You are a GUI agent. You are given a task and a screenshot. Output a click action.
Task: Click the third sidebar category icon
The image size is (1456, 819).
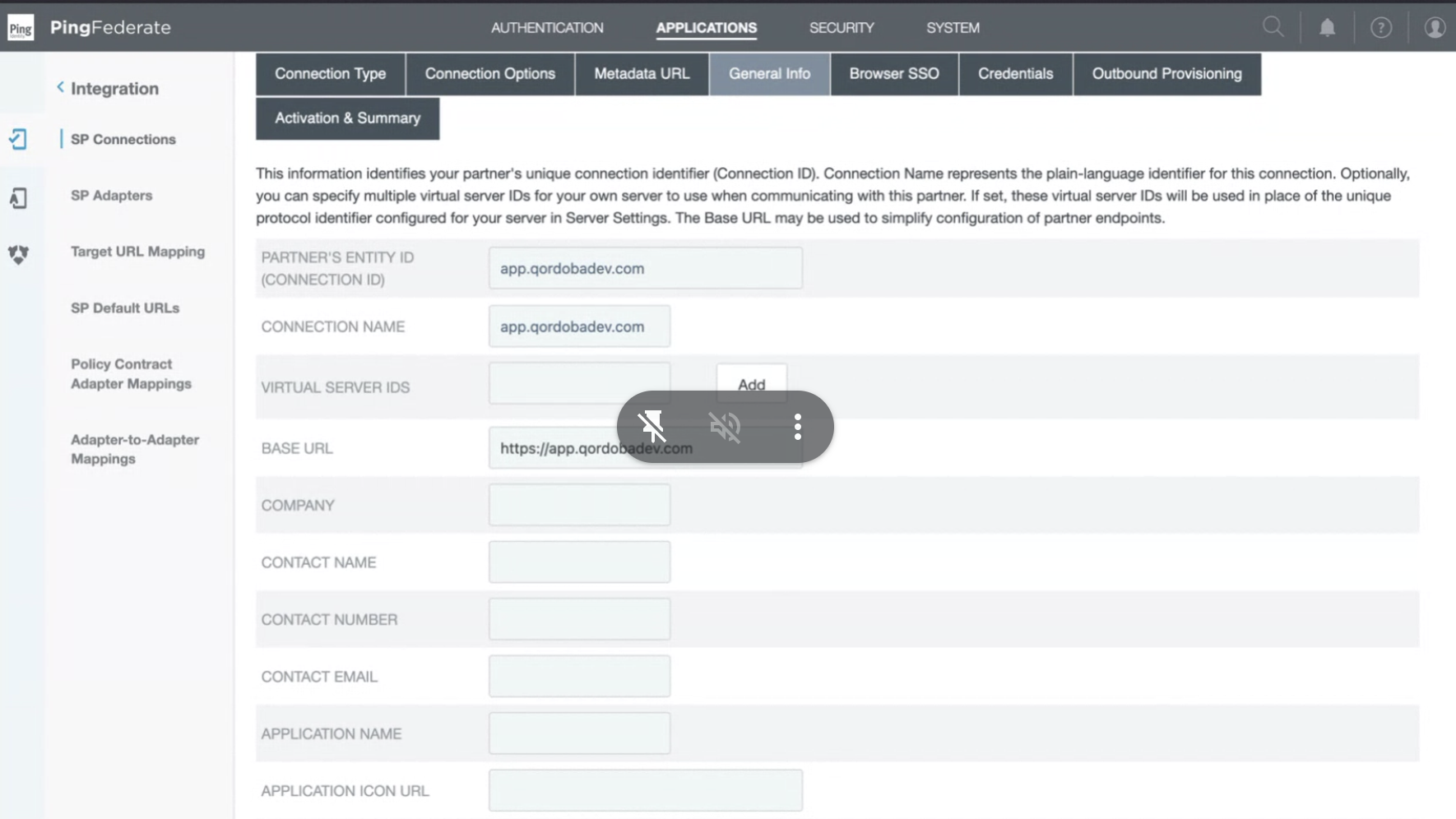coord(18,255)
